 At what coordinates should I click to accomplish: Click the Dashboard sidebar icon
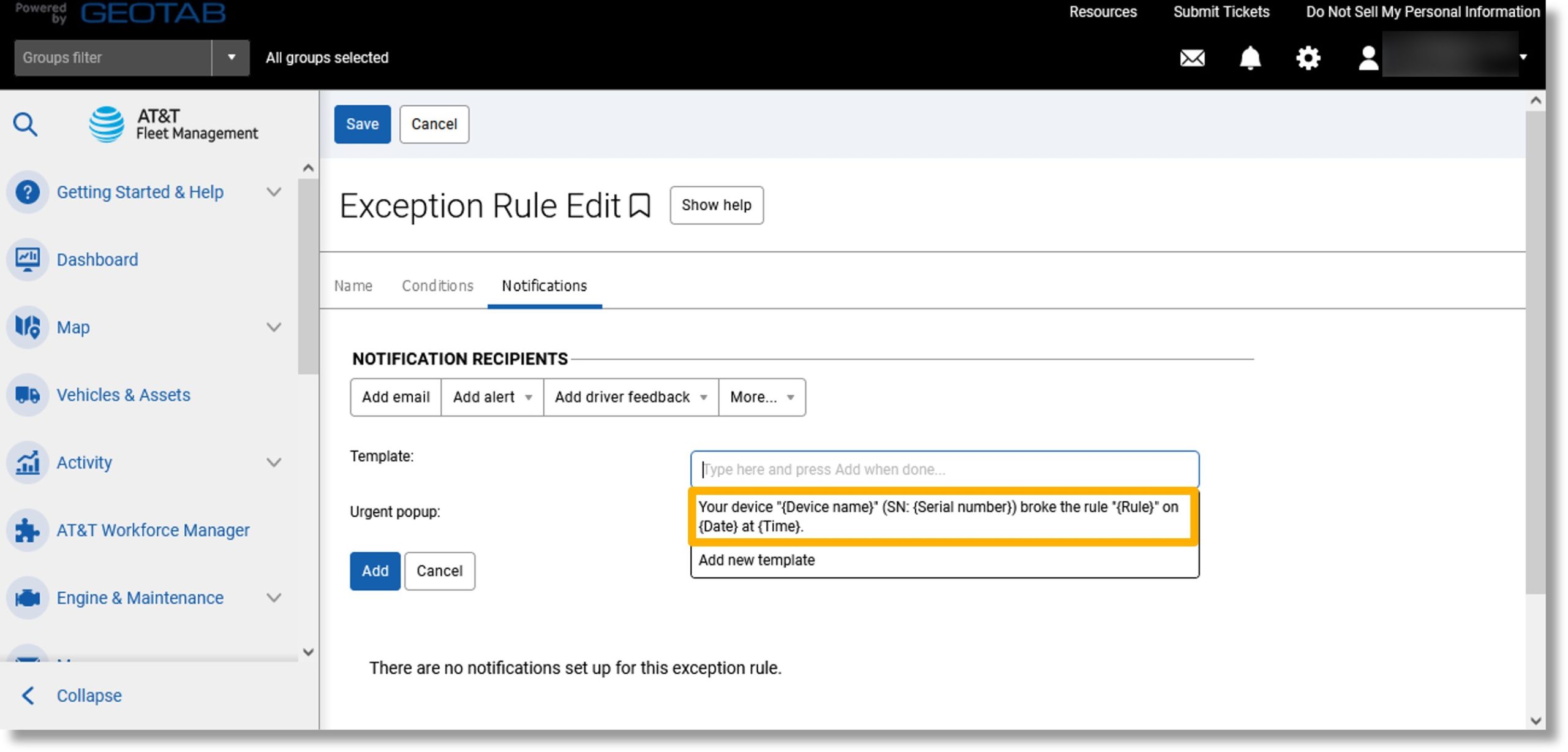pyautogui.click(x=27, y=259)
